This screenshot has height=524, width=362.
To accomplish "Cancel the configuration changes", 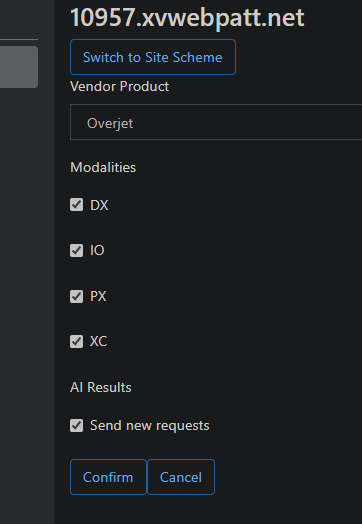I will 181,477.
